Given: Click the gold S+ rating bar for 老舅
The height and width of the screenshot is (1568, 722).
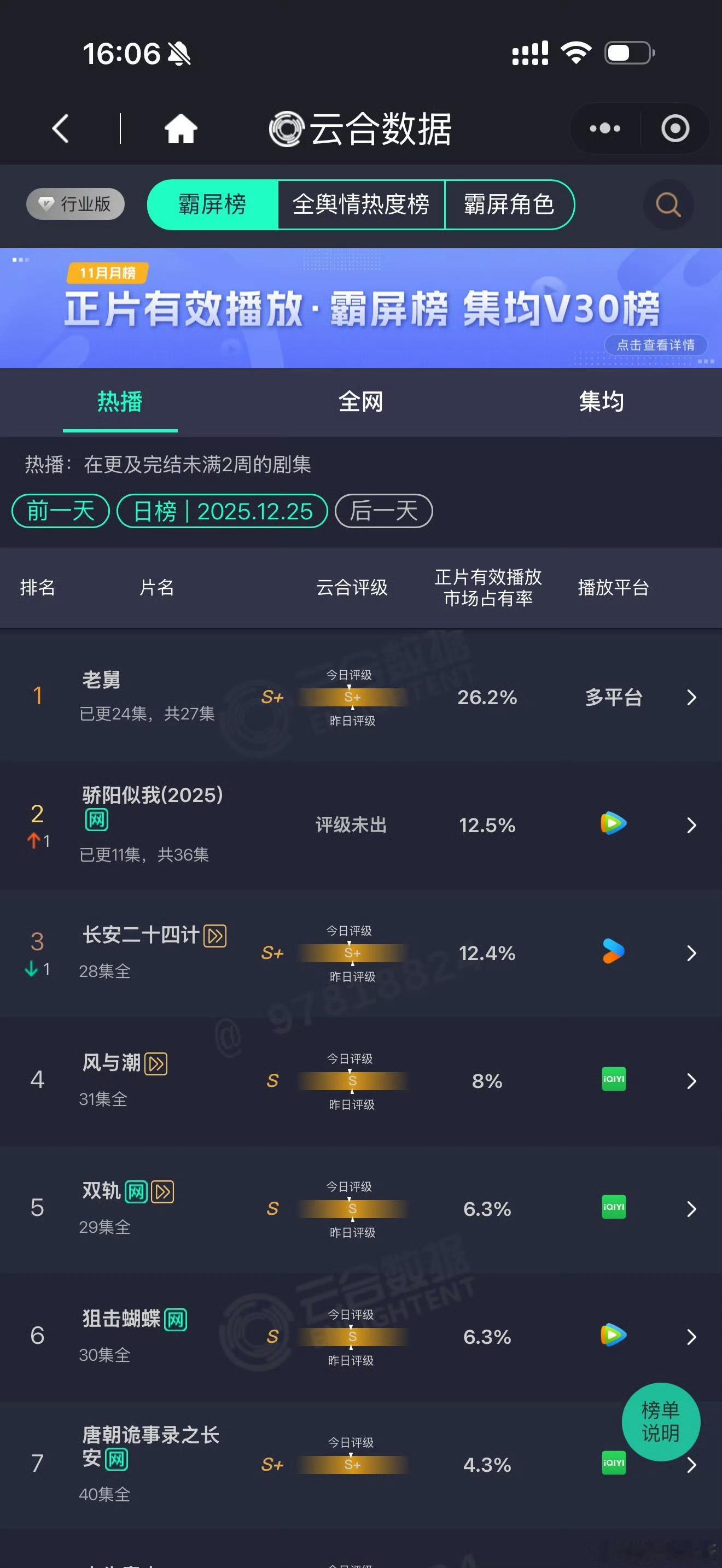Looking at the screenshot, I should click(x=352, y=698).
